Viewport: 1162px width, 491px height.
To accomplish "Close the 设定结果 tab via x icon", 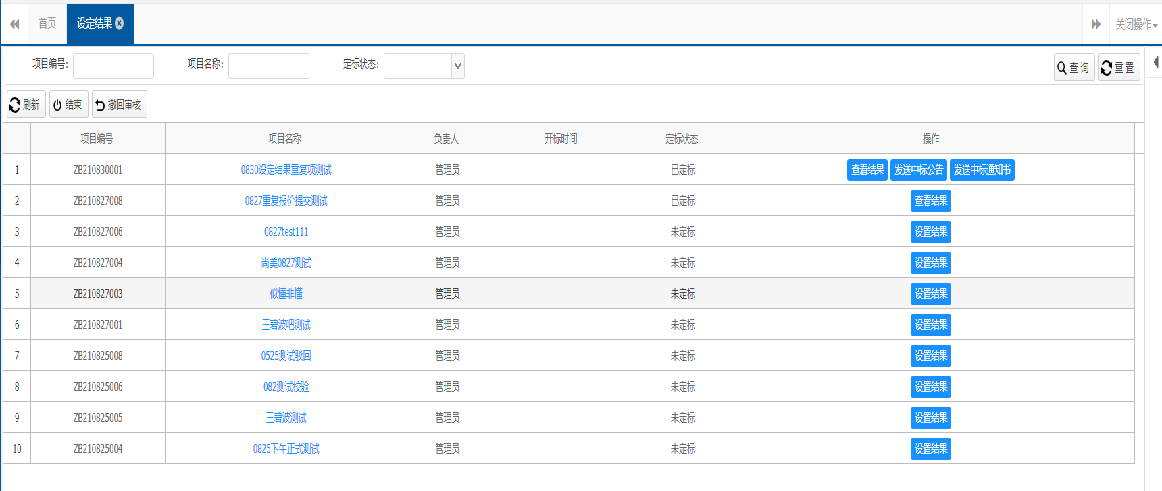I will [x=120, y=23].
